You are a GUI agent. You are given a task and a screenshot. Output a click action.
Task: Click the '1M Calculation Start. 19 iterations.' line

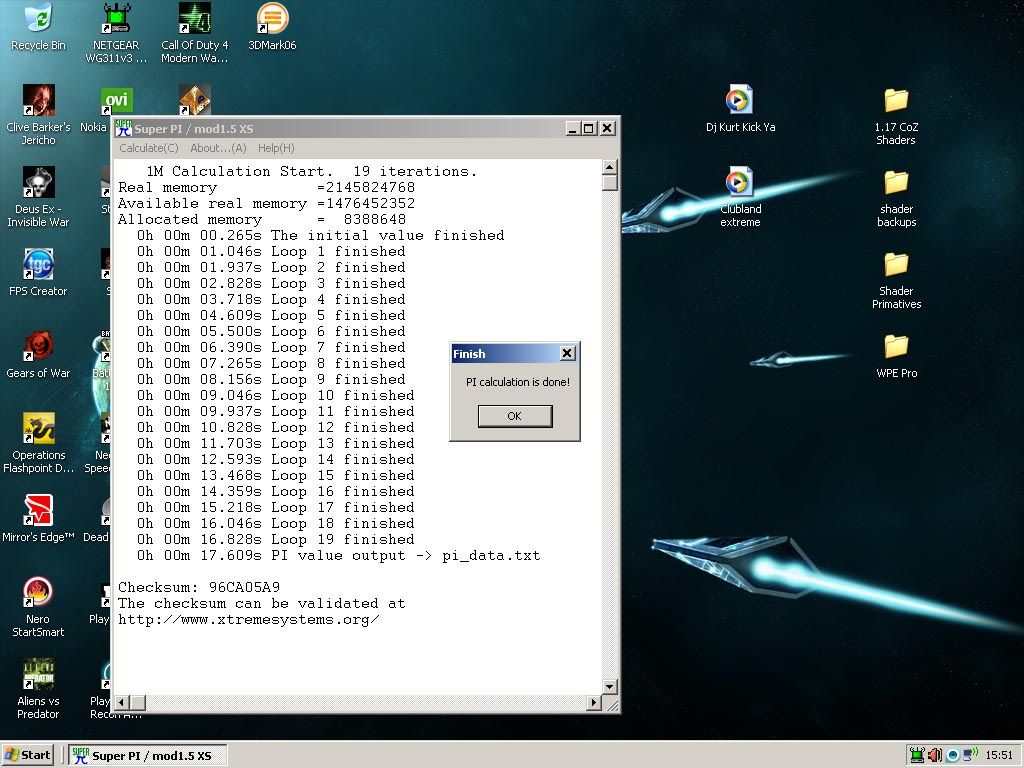pos(312,172)
